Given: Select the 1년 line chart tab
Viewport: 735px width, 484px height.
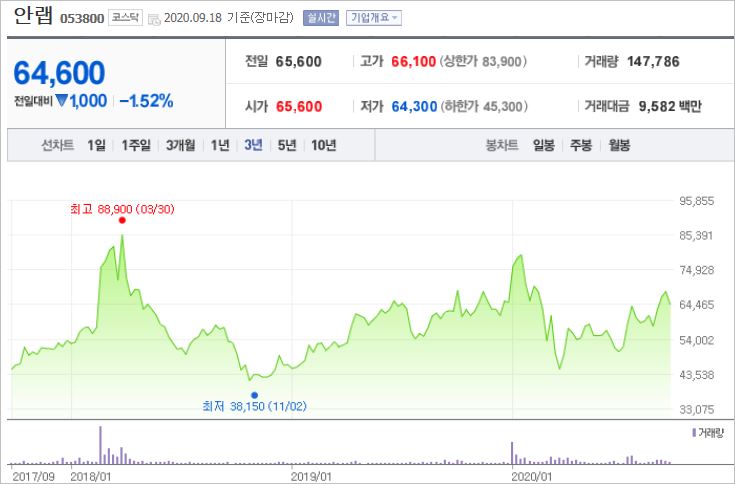Looking at the screenshot, I should point(220,145).
